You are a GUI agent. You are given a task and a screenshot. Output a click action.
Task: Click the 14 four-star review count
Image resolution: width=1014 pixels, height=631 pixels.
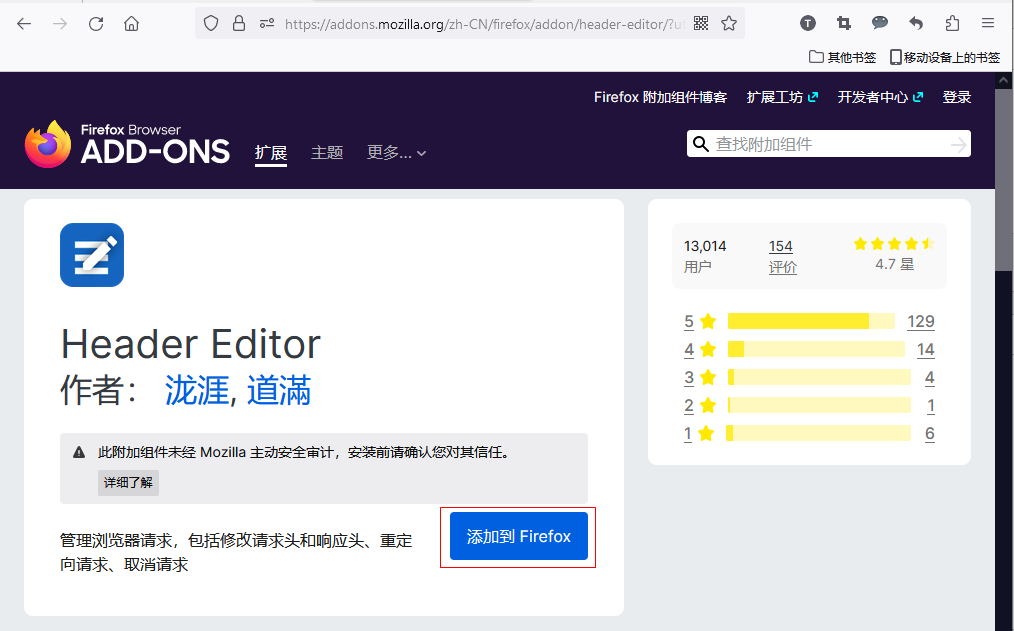tap(925, 350)
